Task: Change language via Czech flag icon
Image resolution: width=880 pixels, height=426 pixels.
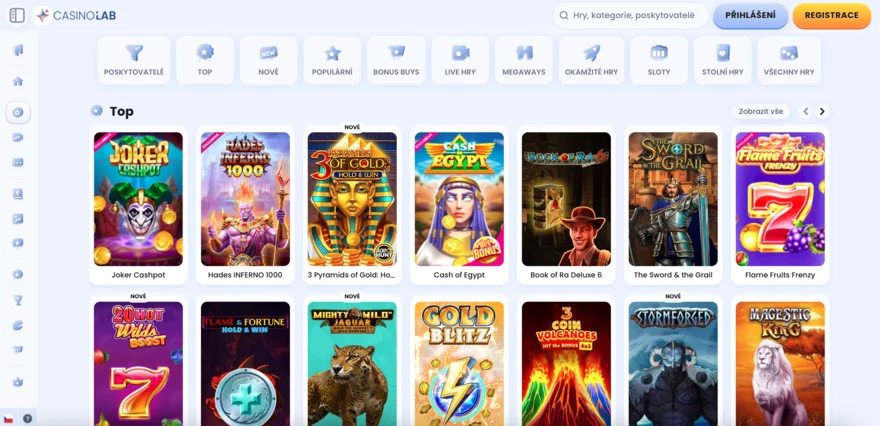Action: [x=9, y=418]
